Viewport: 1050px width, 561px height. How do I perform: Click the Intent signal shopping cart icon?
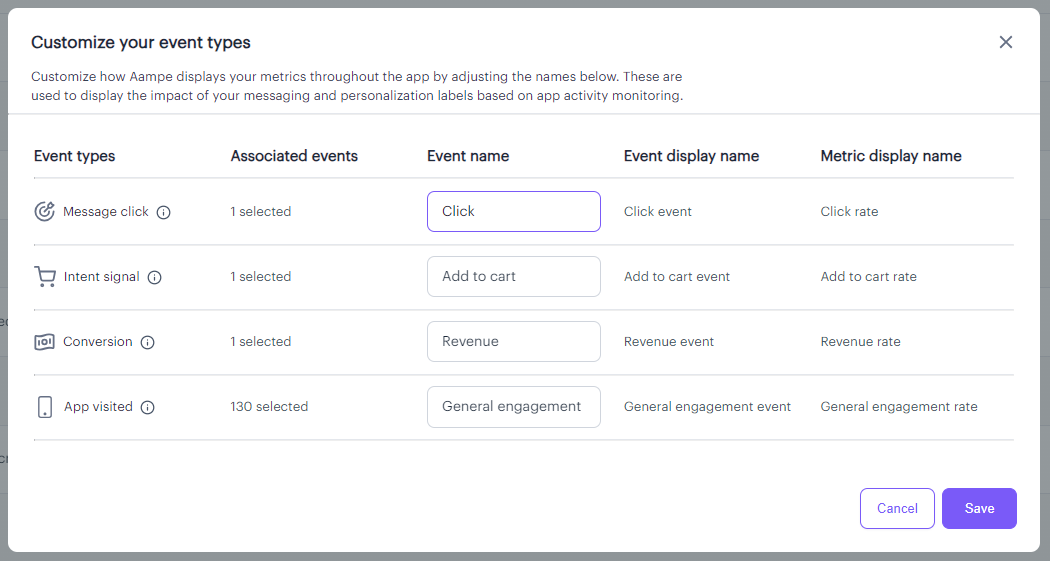pyautogui.click(x=44, y=276)
